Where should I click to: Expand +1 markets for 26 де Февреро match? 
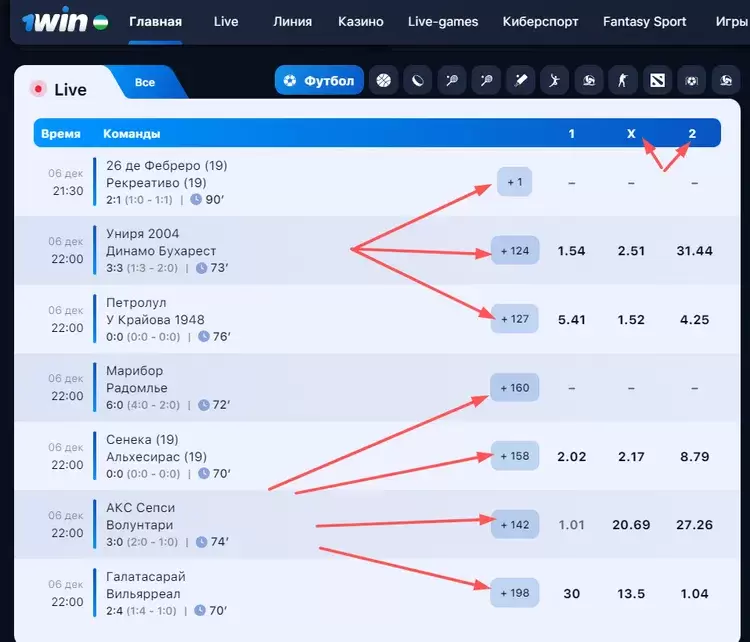coord(515,182)
